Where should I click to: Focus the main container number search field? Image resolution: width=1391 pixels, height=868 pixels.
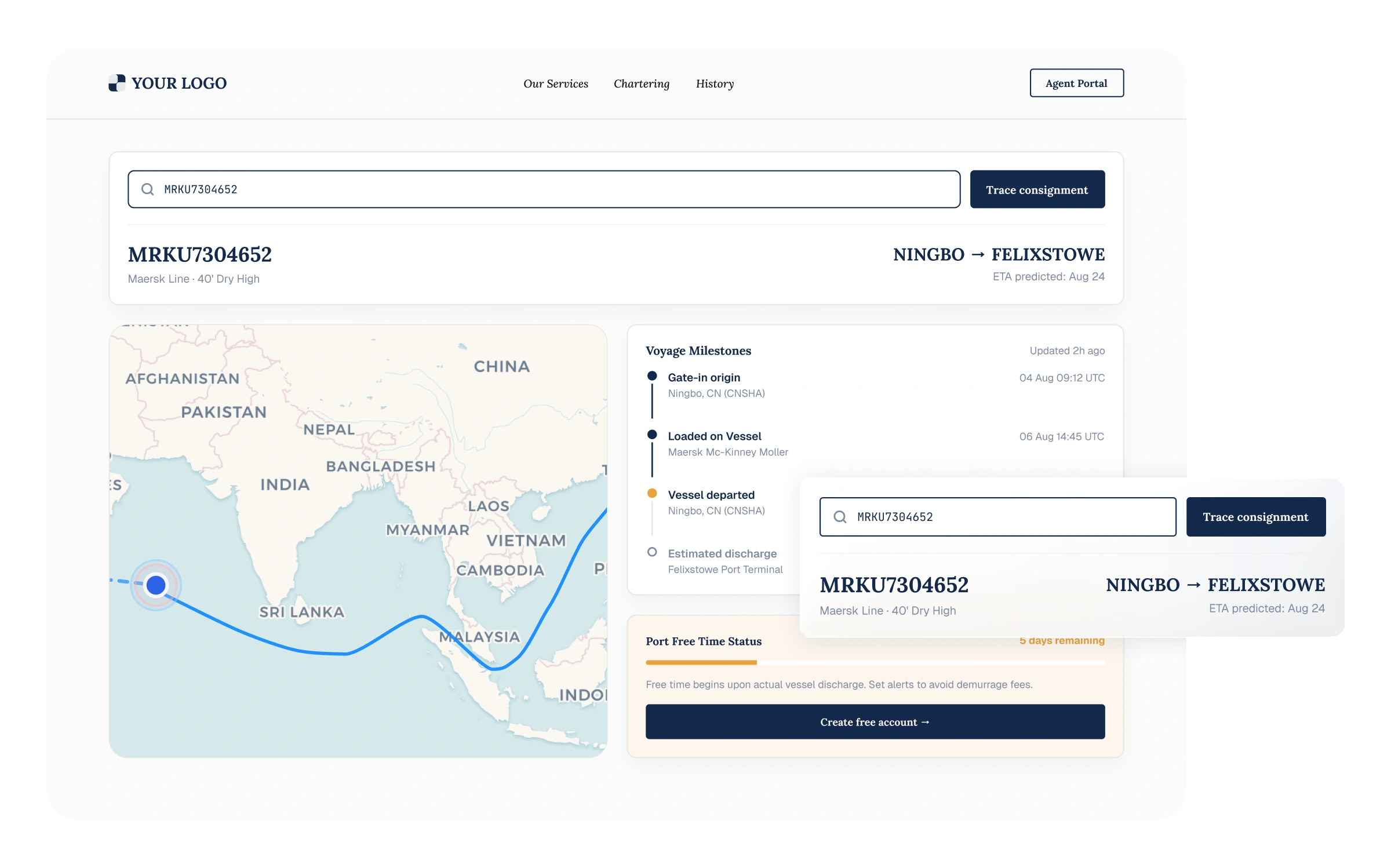pos(544,189)
